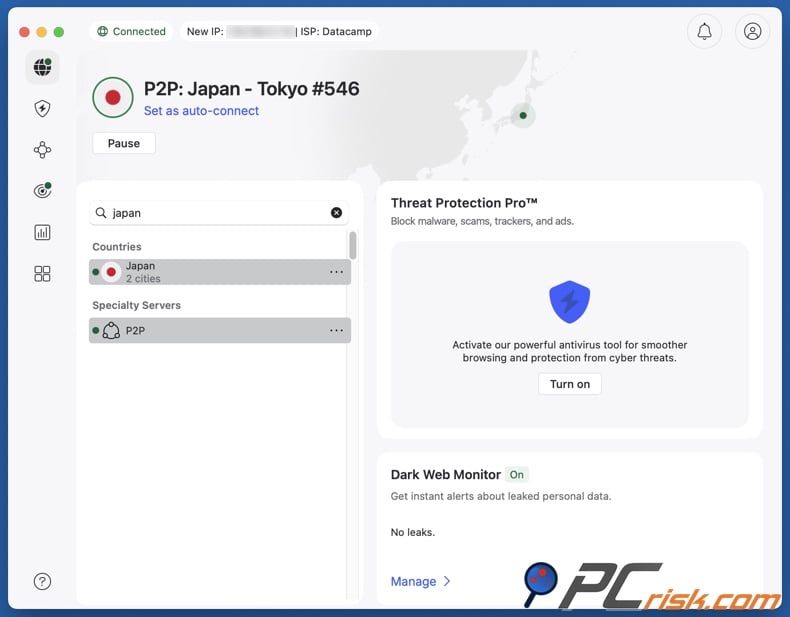This screenshot has width=790, height=617.
Task: Open the VPN globe tab in sidebar
Action: pyautogui.click(x=42, y=67)
